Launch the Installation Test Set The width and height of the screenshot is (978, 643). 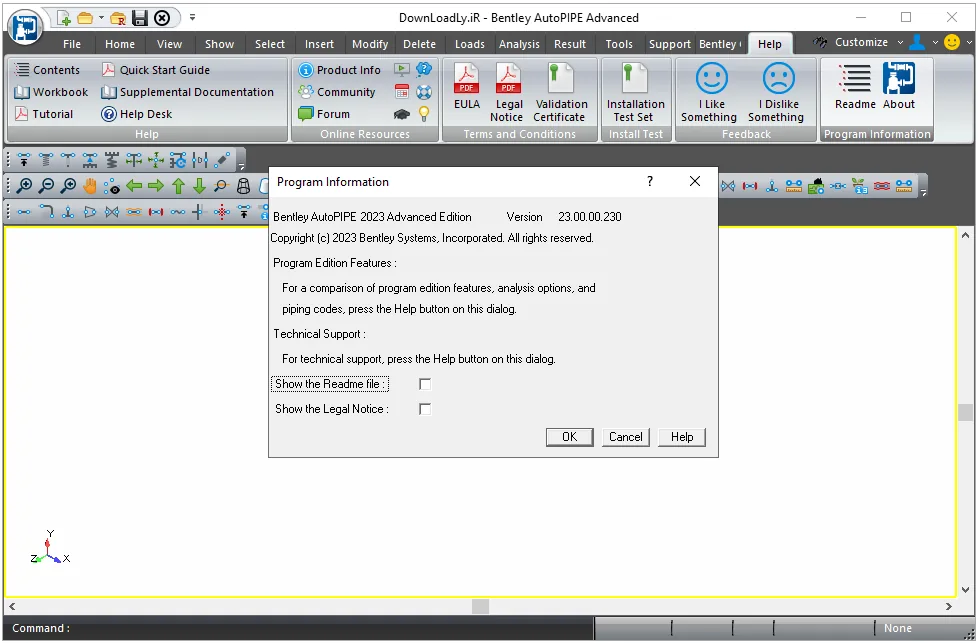(x=636, y=93)
